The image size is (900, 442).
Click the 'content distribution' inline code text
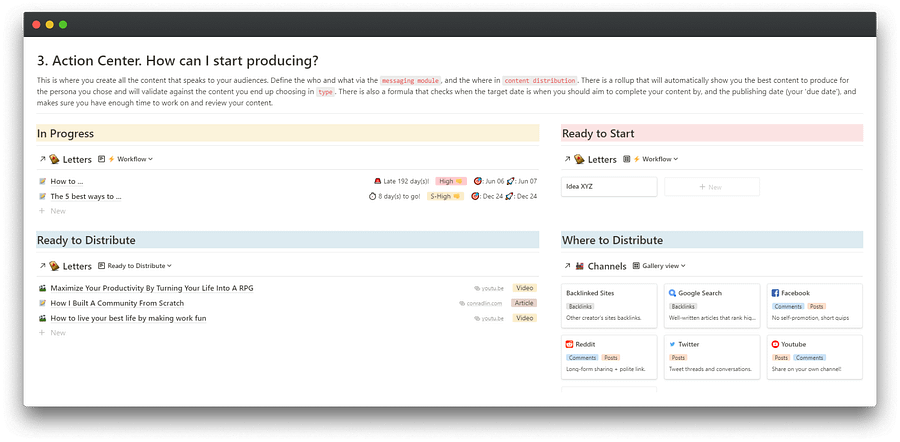coord(540,81)
